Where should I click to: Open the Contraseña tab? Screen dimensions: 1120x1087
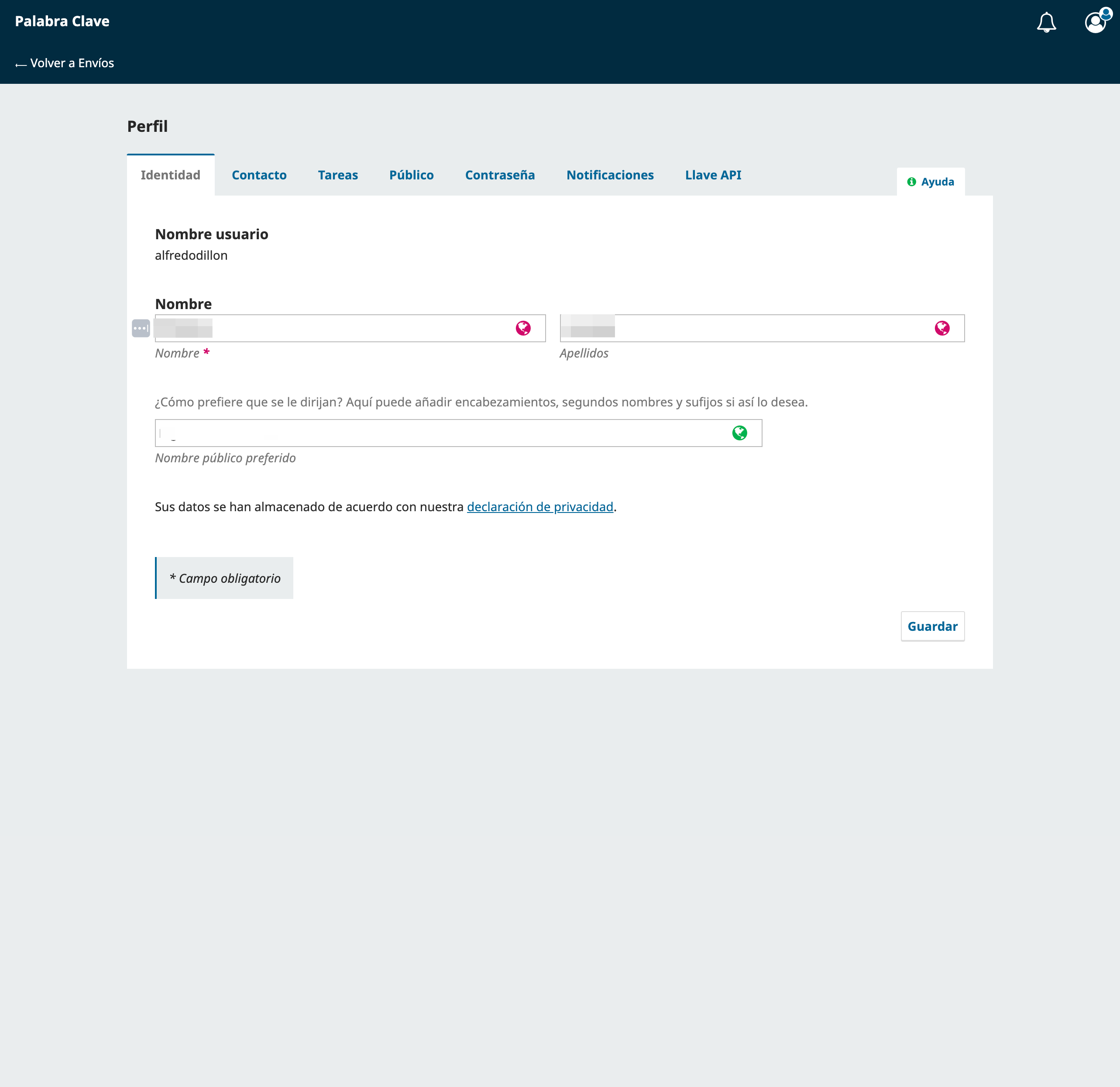(500, 175)
